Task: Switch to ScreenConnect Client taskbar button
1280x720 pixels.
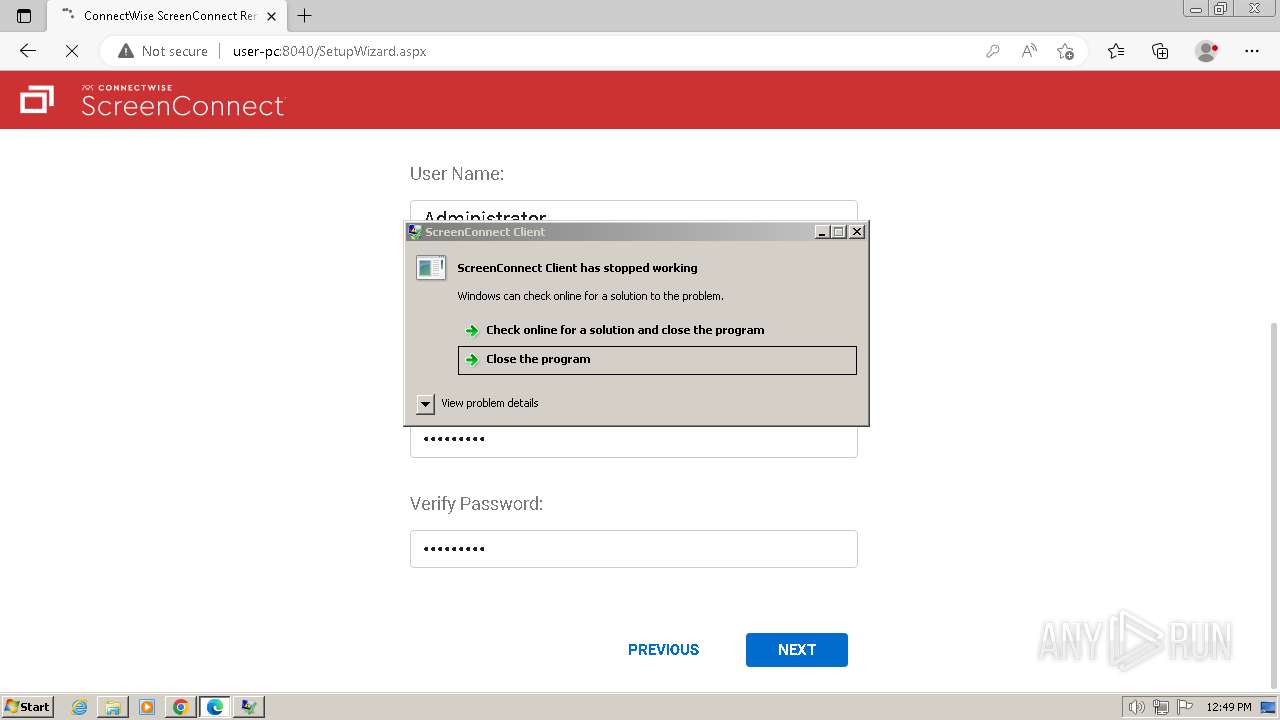Action: 248,707
